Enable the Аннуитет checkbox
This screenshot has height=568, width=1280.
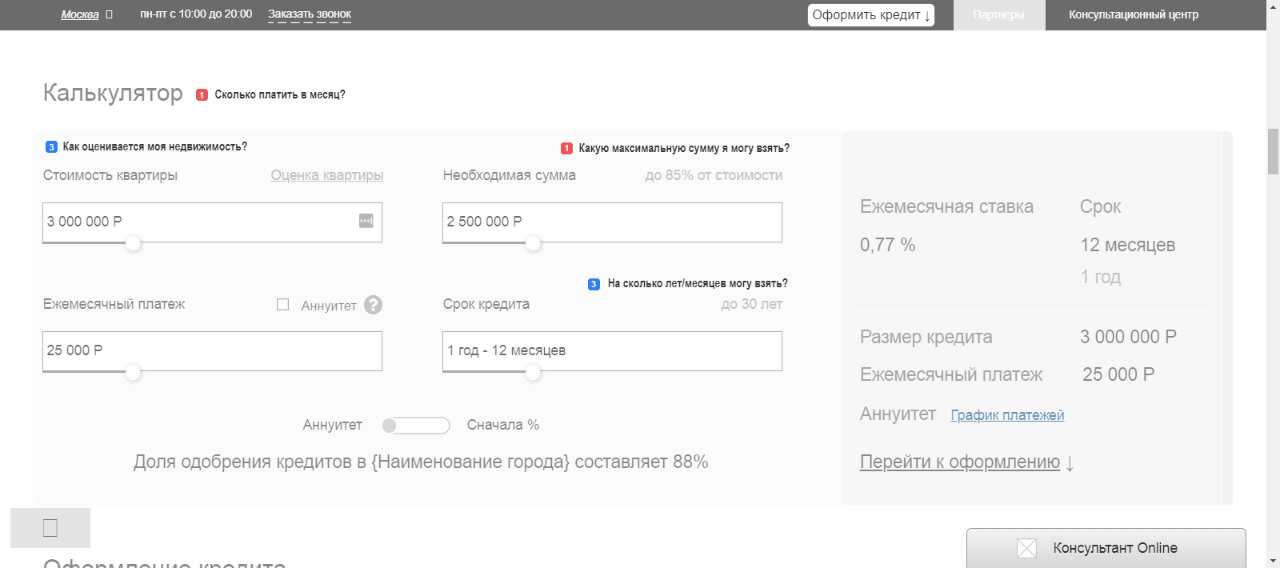[x=283, y=305]
